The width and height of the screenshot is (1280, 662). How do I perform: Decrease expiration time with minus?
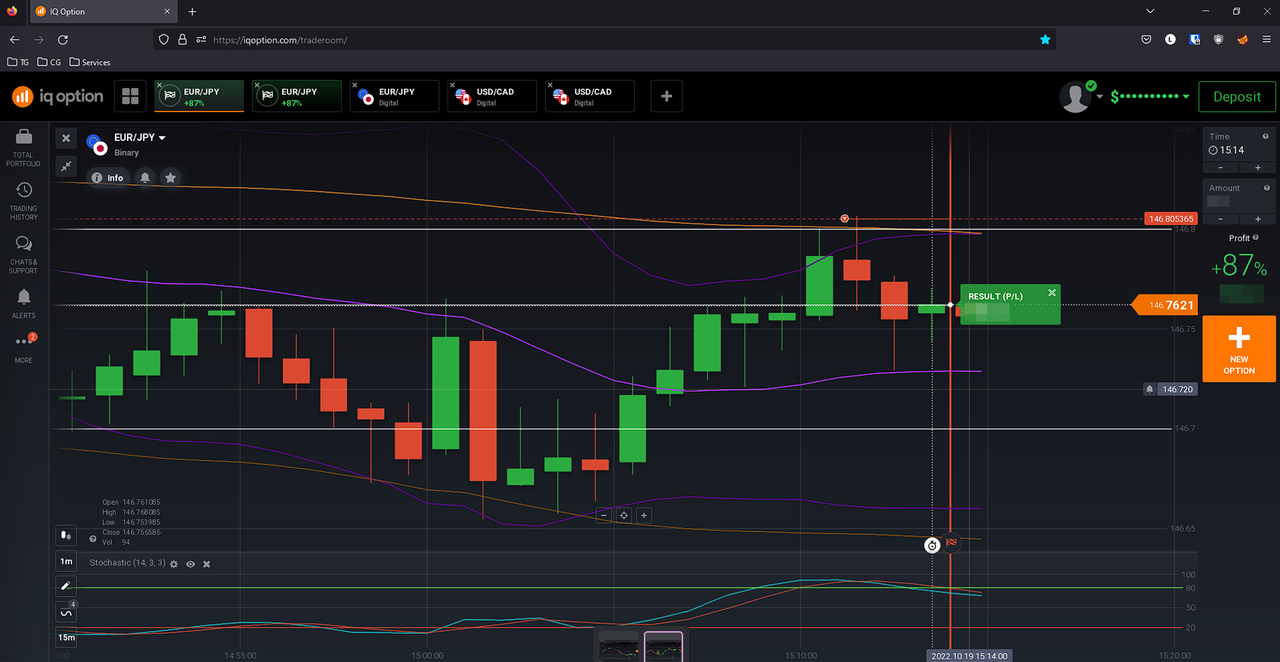[x=1221, y=167]
